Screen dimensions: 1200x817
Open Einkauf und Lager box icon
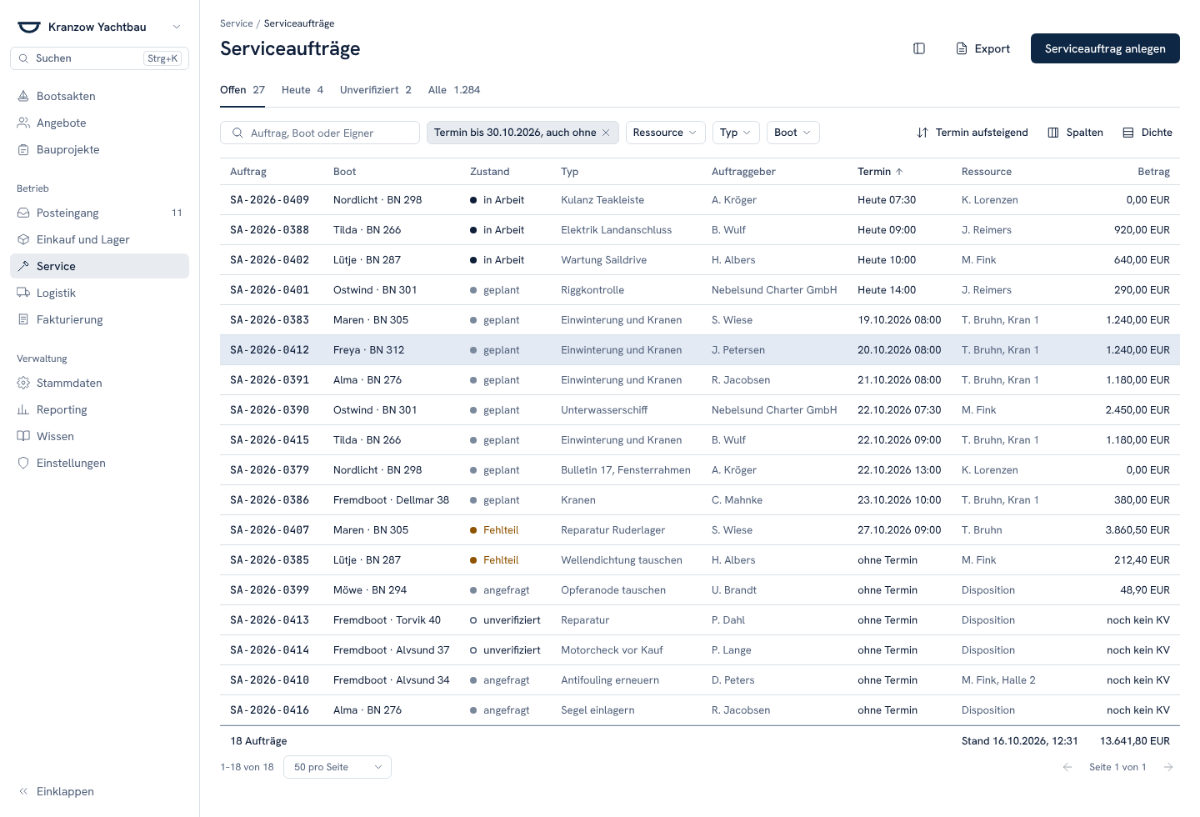coord(23,240)
